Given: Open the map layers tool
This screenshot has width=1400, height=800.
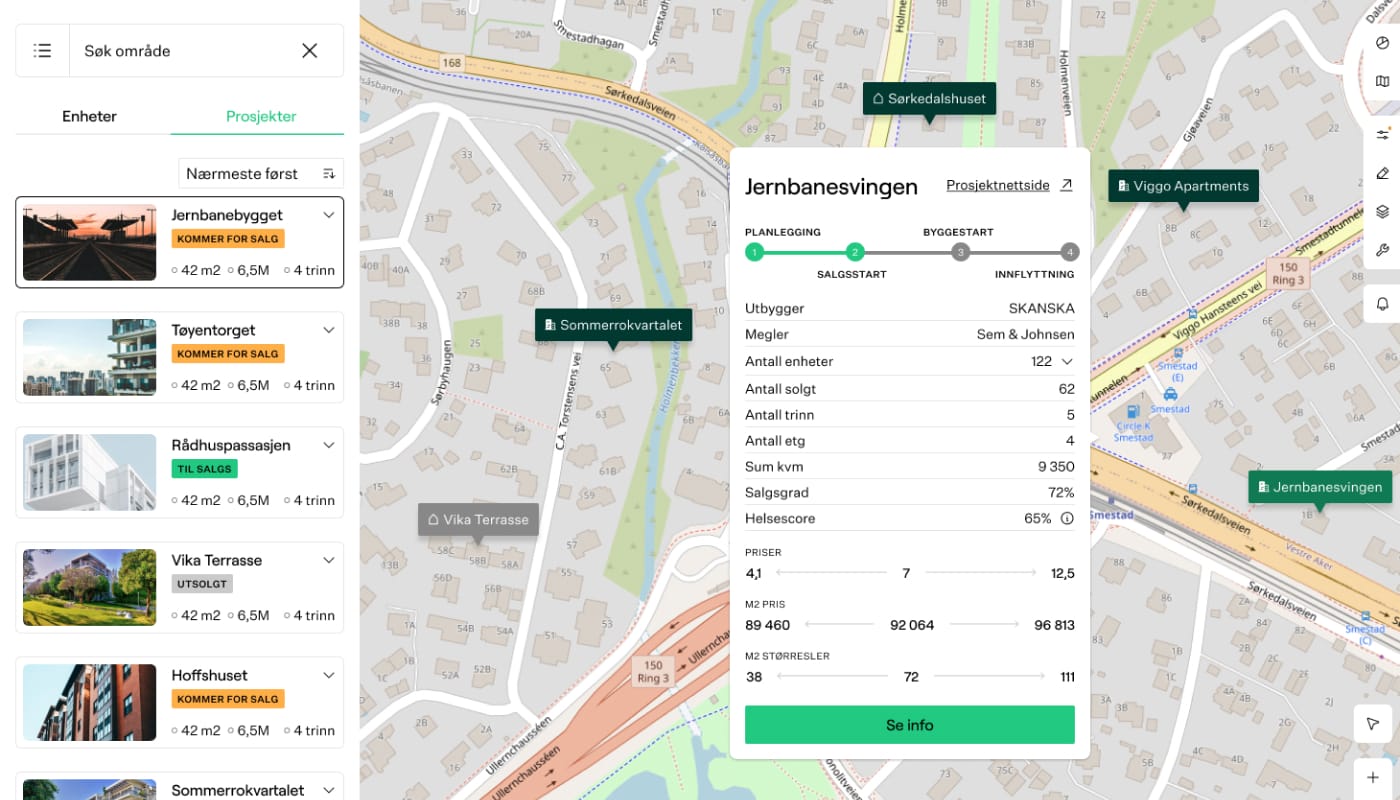Looking at the screenshot, I should 1383,212.
